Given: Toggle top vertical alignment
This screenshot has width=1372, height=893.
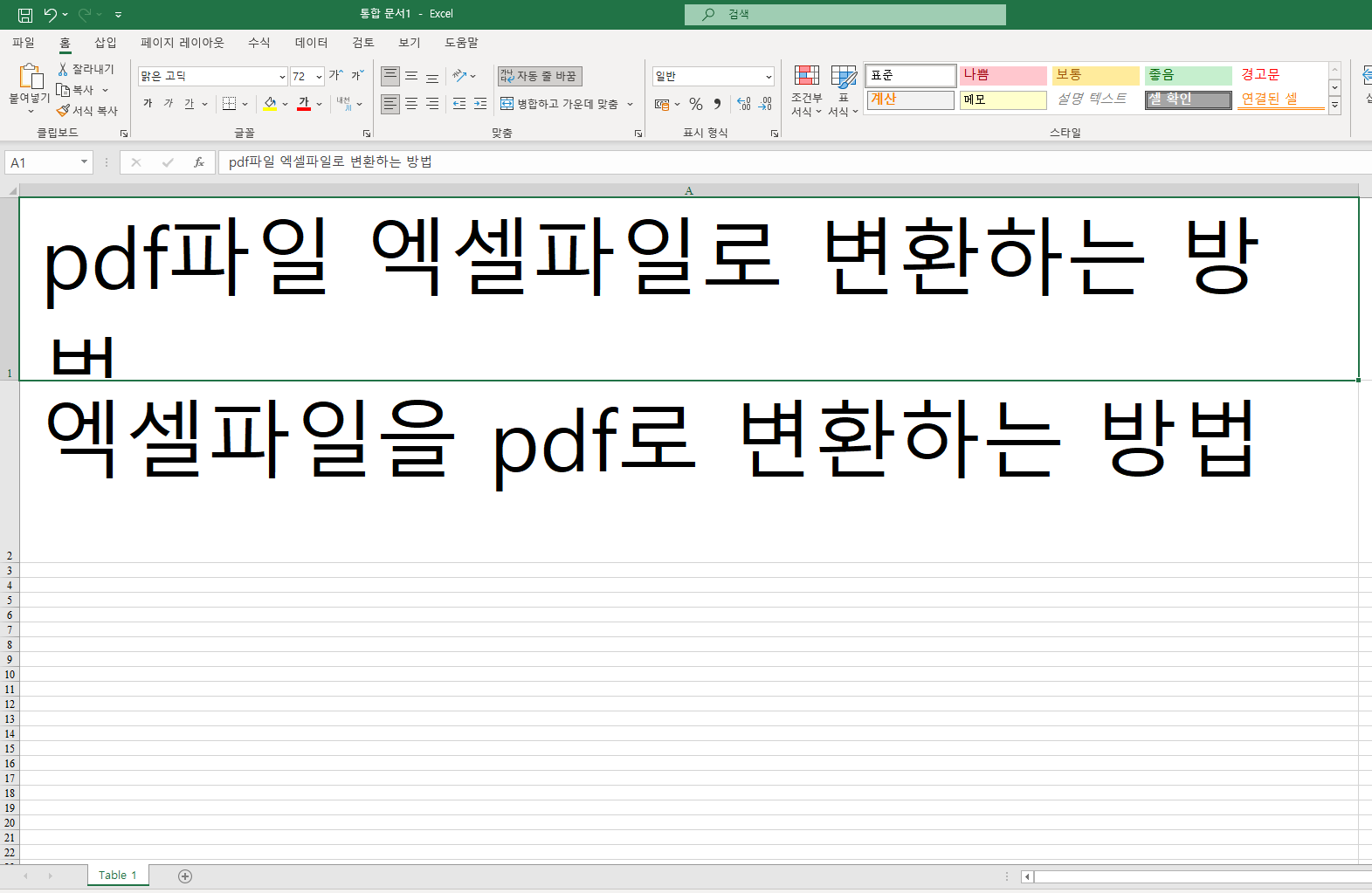Looking at the screenshot, I should click(390, 76).
